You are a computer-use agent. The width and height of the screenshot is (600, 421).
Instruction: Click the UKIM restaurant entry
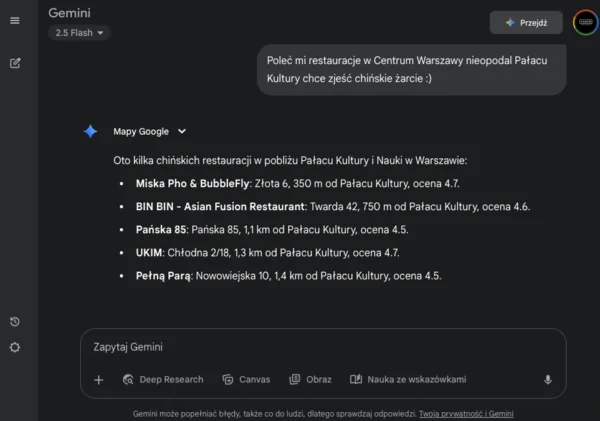pyautogui.click(x=267, y=253)
